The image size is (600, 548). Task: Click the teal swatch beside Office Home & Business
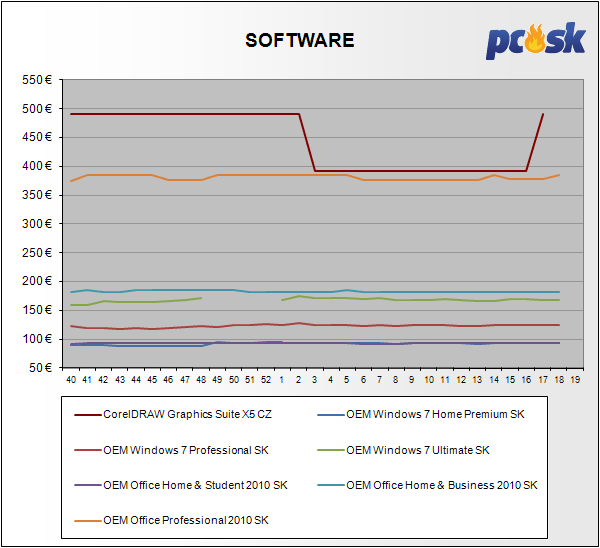[331, 486]
